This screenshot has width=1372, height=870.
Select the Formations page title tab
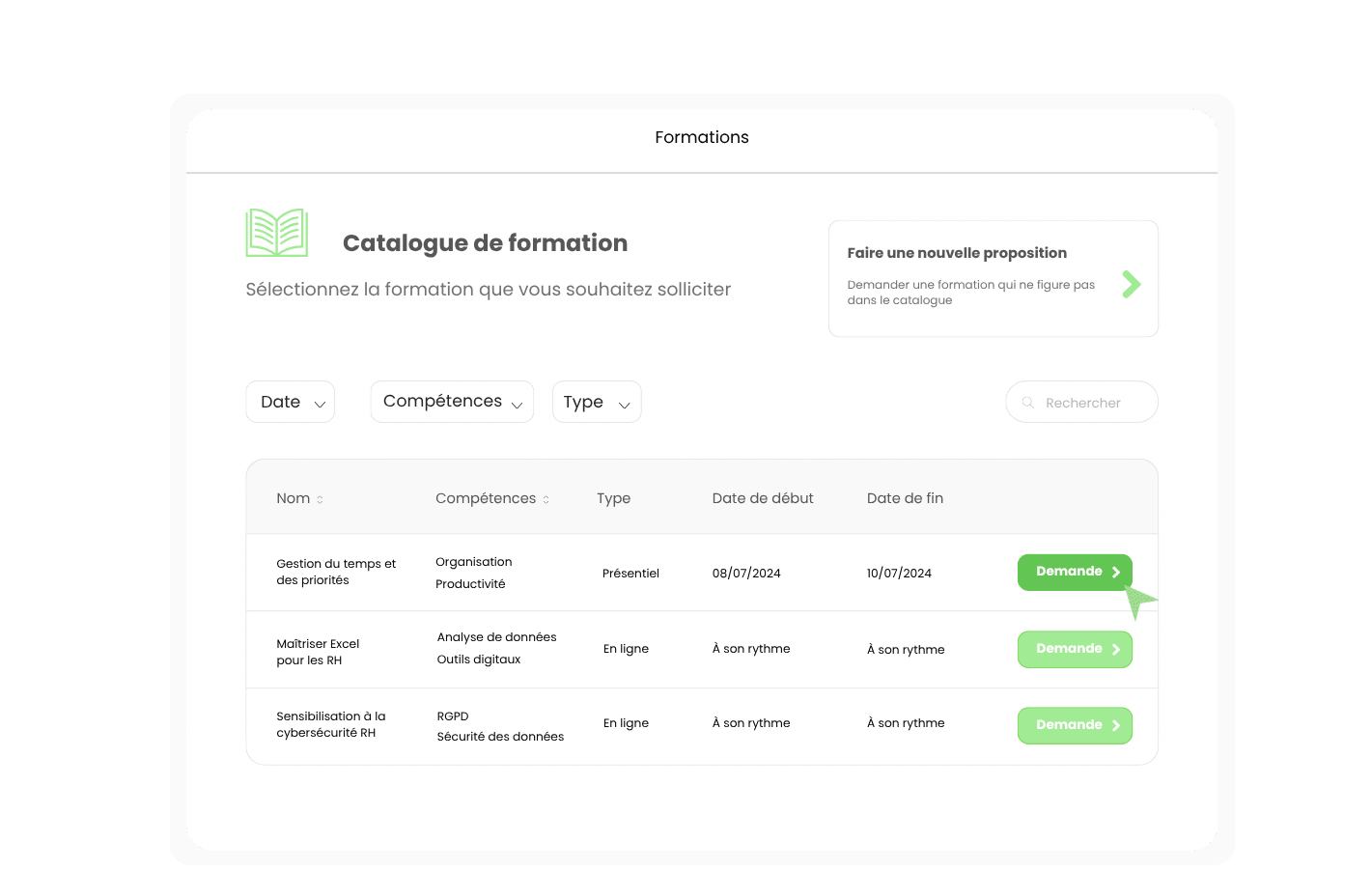tap(702, 137)
